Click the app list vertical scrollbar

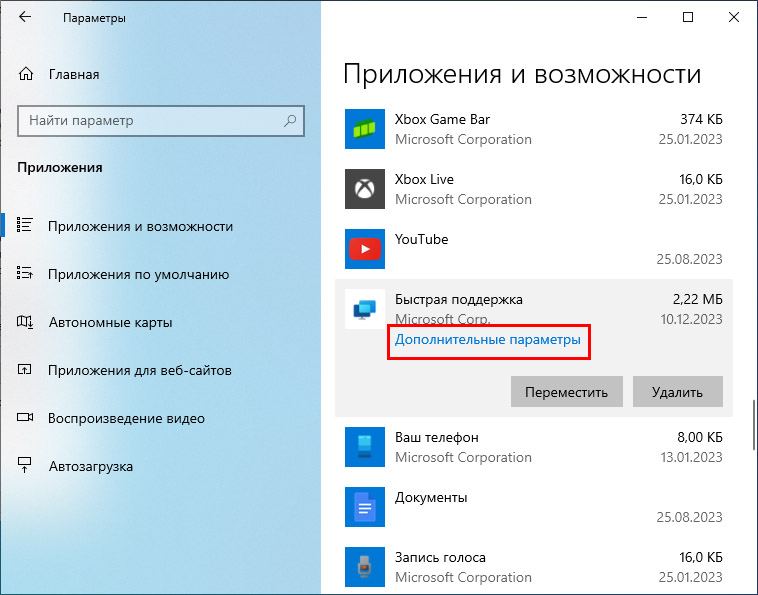[753, 424]
